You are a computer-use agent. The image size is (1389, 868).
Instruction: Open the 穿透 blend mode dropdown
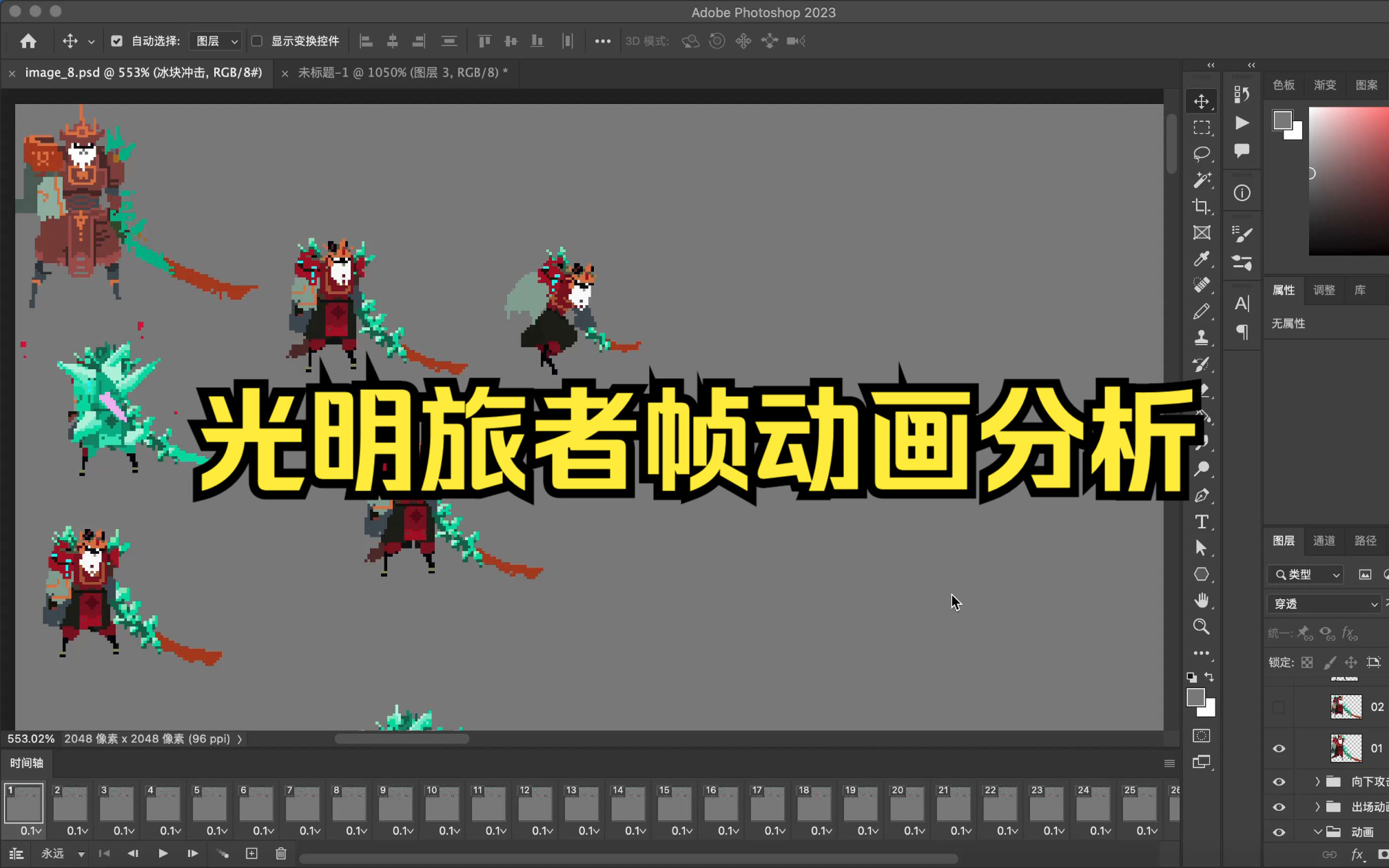(1324, 603)
